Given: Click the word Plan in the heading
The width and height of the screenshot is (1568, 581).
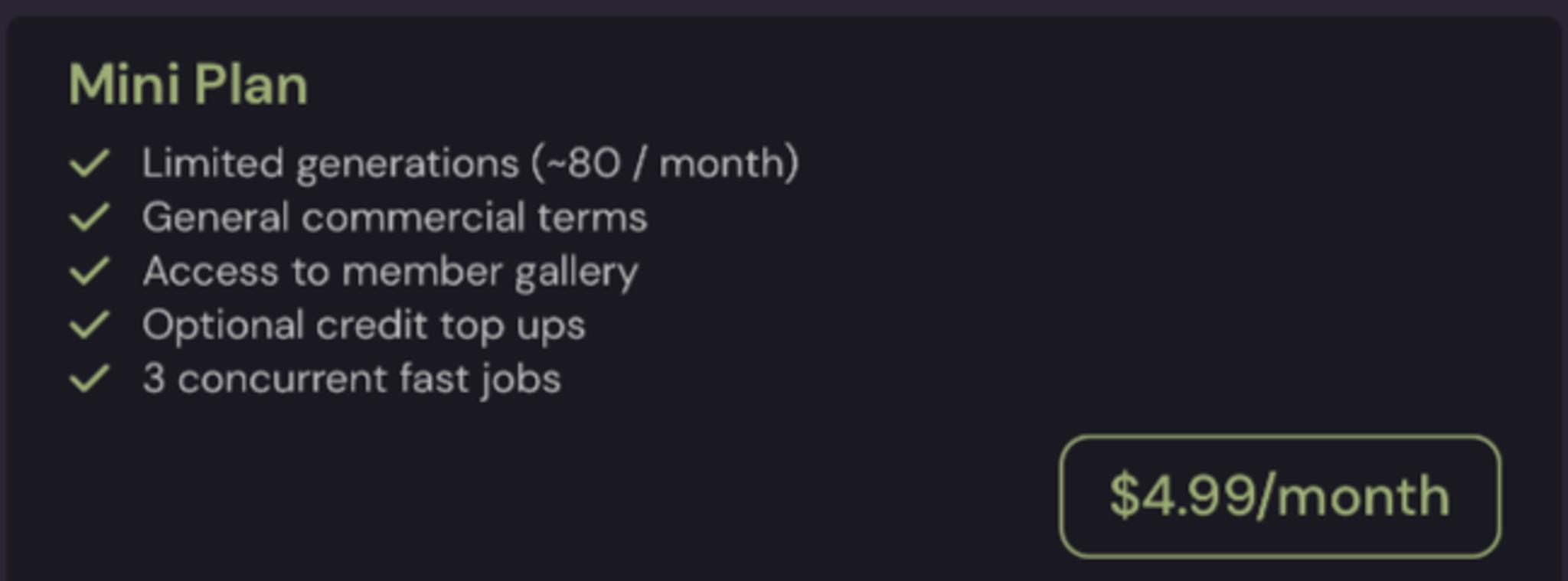Looking at the screenshot, I should 251,84.
